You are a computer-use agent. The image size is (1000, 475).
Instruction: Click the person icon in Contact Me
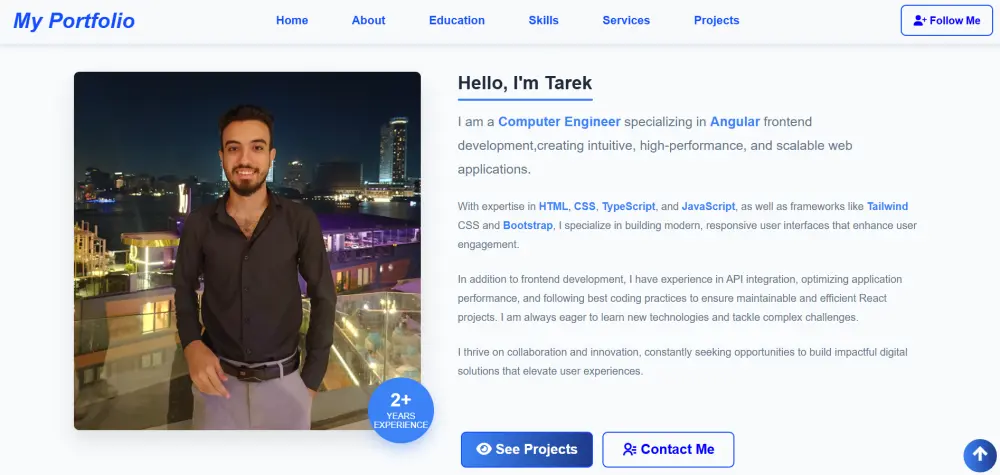(x=629, y=449)
